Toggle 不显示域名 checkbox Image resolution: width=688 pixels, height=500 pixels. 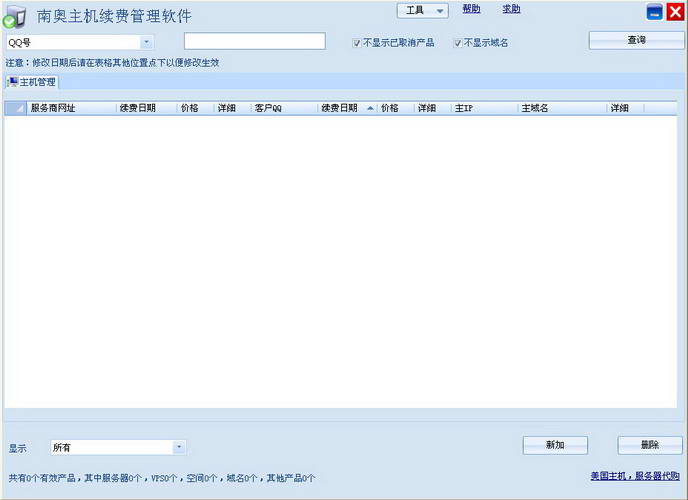pyautogui.click(x=457, y=43)
